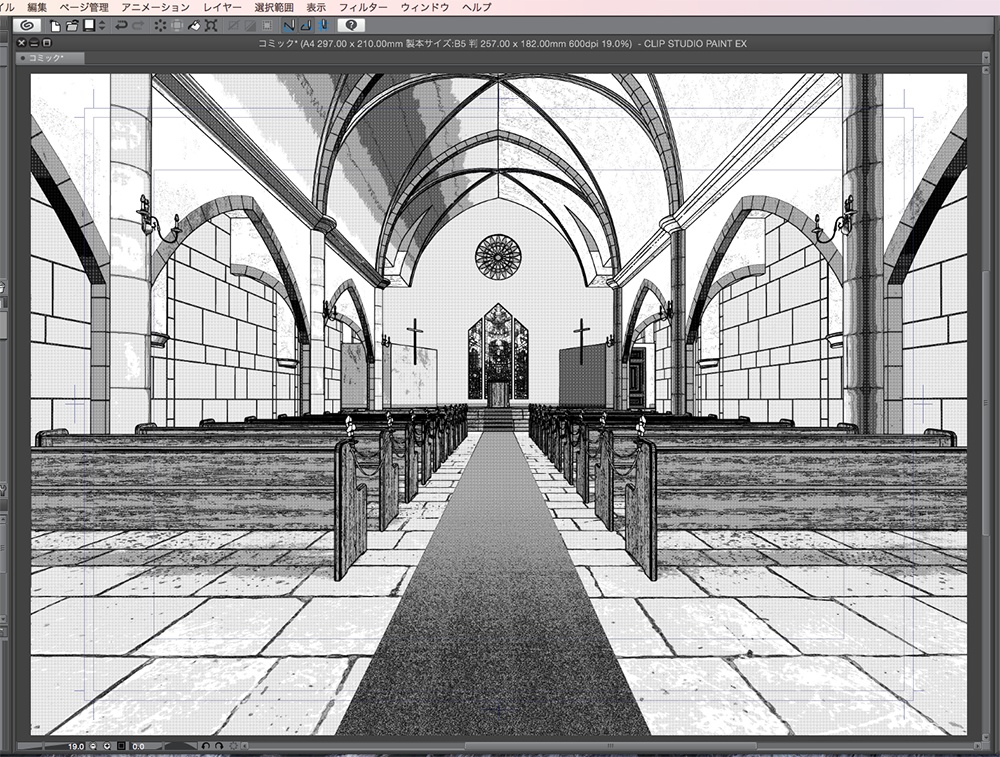The width and height of the screenshot is (1000, 757).
Task: Toggle snap to special ruler
Action: pos(306,26)
